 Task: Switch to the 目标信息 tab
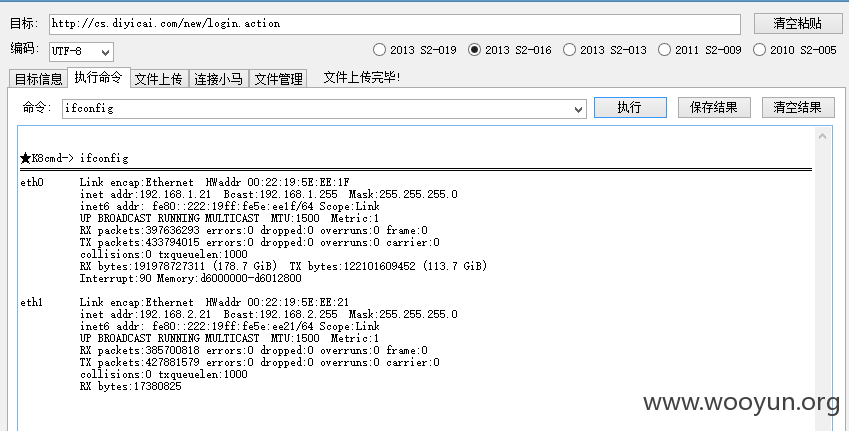38,79
